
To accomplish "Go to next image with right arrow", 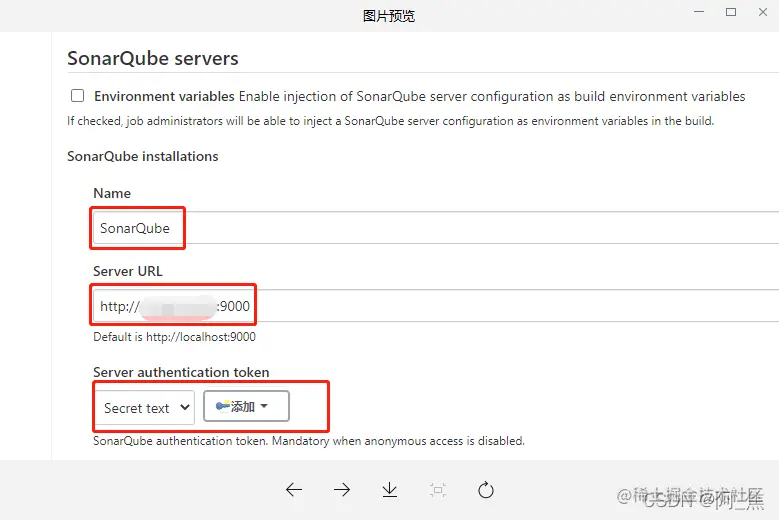I will 342,490.
